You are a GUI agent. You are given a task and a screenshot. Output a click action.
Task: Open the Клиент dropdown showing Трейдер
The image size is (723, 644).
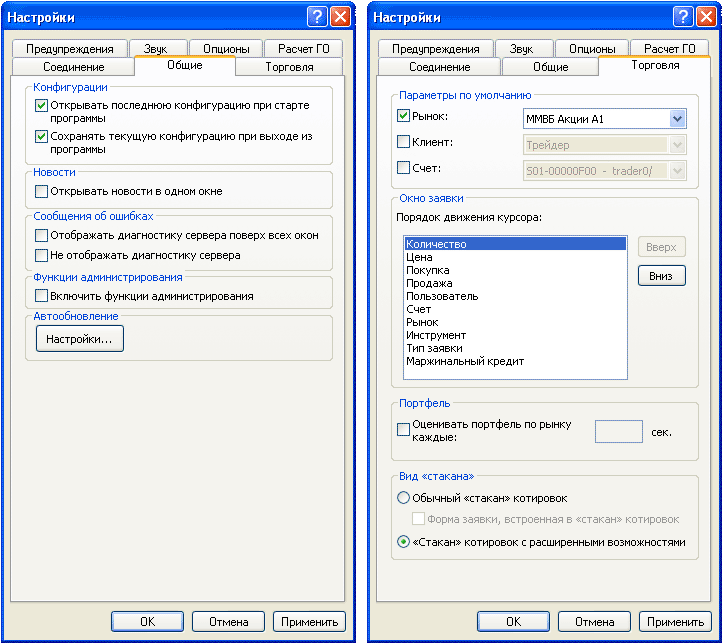(677, 145)
